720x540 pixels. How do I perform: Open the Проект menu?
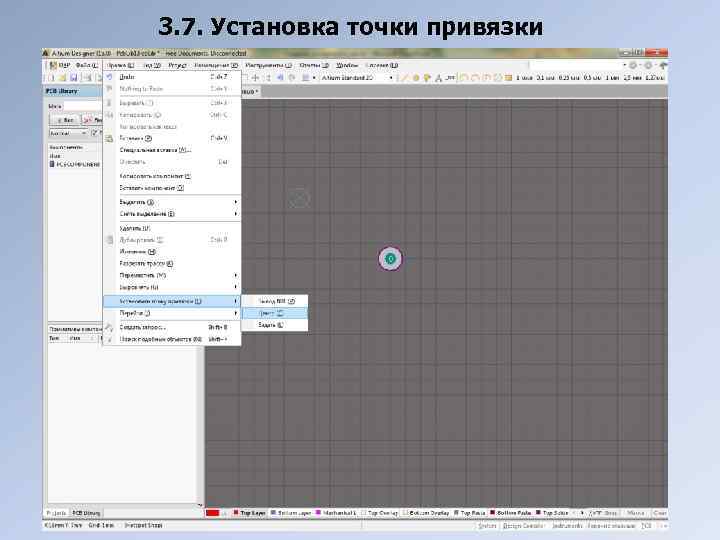[x=178, y=66]
